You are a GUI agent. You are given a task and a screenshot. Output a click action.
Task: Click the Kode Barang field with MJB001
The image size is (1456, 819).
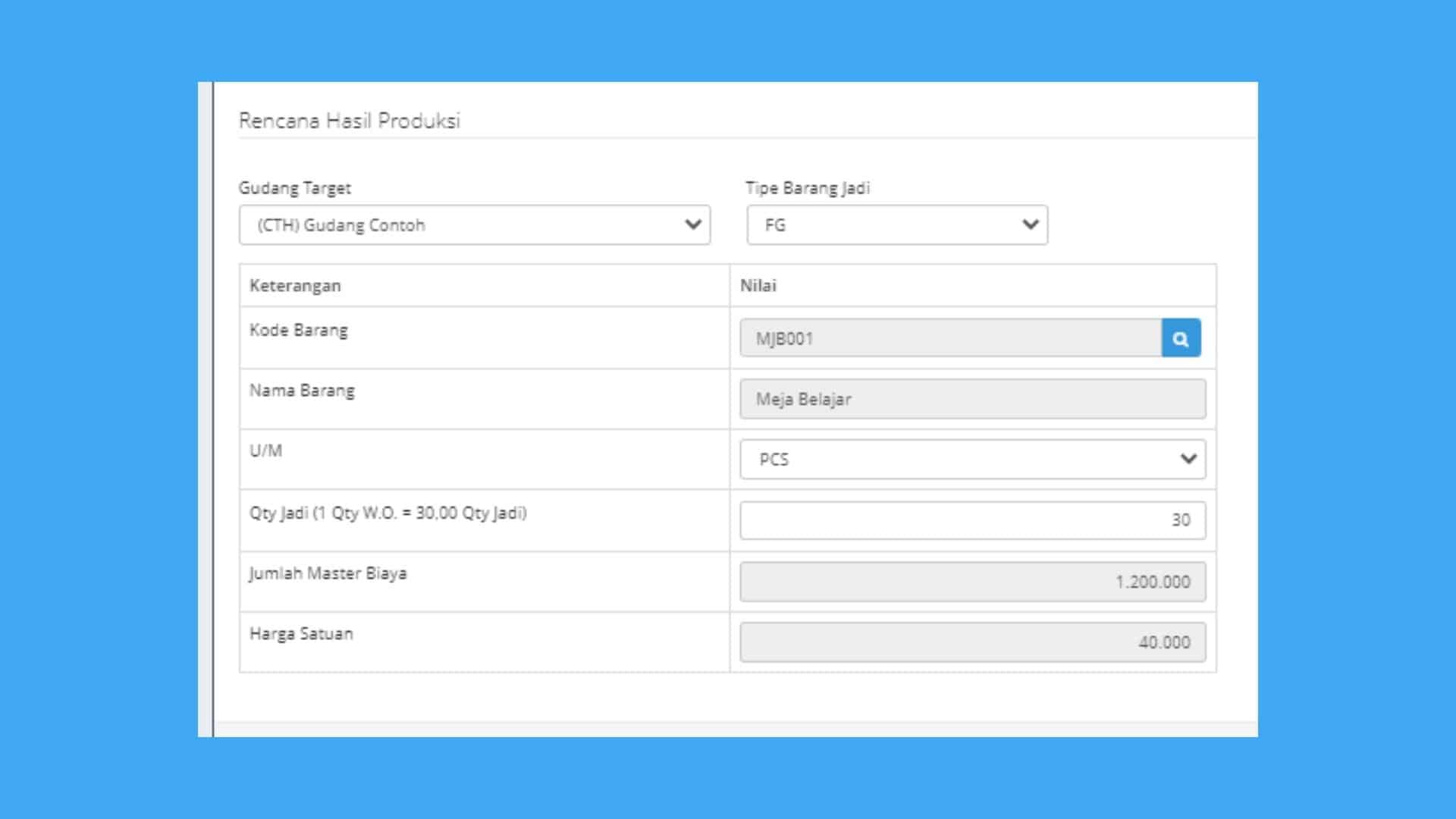tap(949, 338)
